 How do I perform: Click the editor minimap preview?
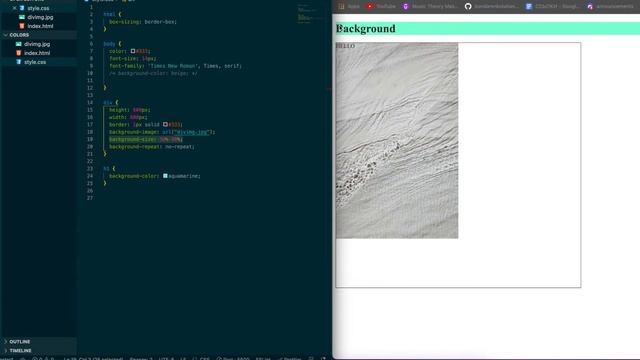click(x=310, y=14)
